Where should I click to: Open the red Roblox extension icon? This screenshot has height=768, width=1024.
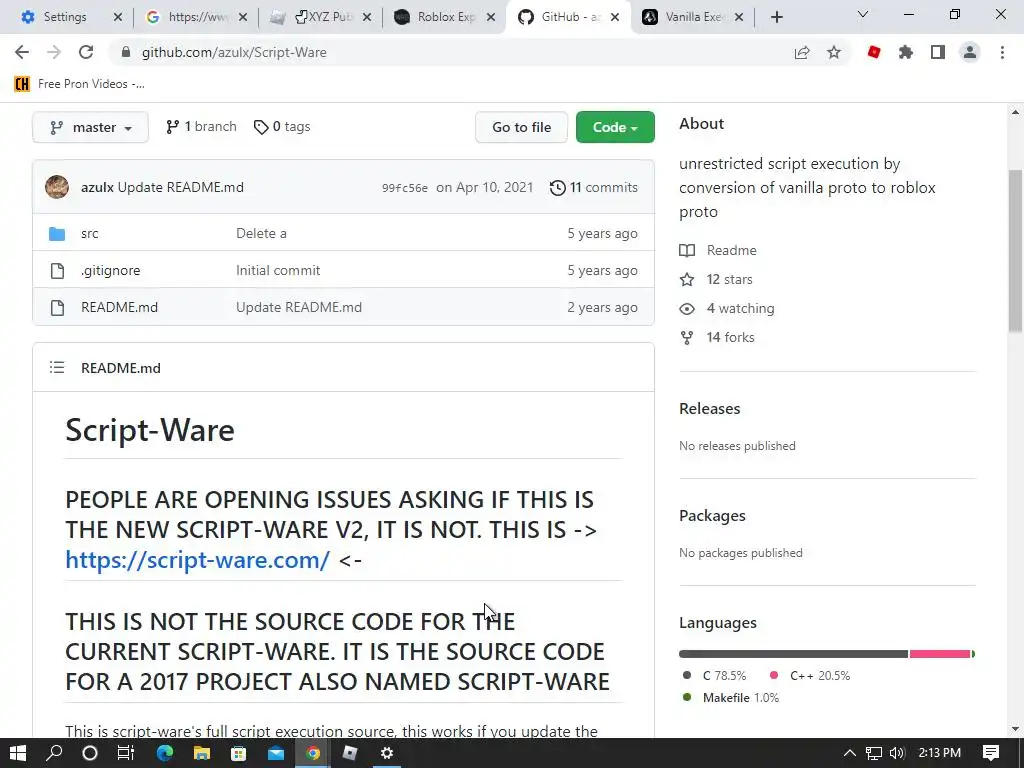874,52
